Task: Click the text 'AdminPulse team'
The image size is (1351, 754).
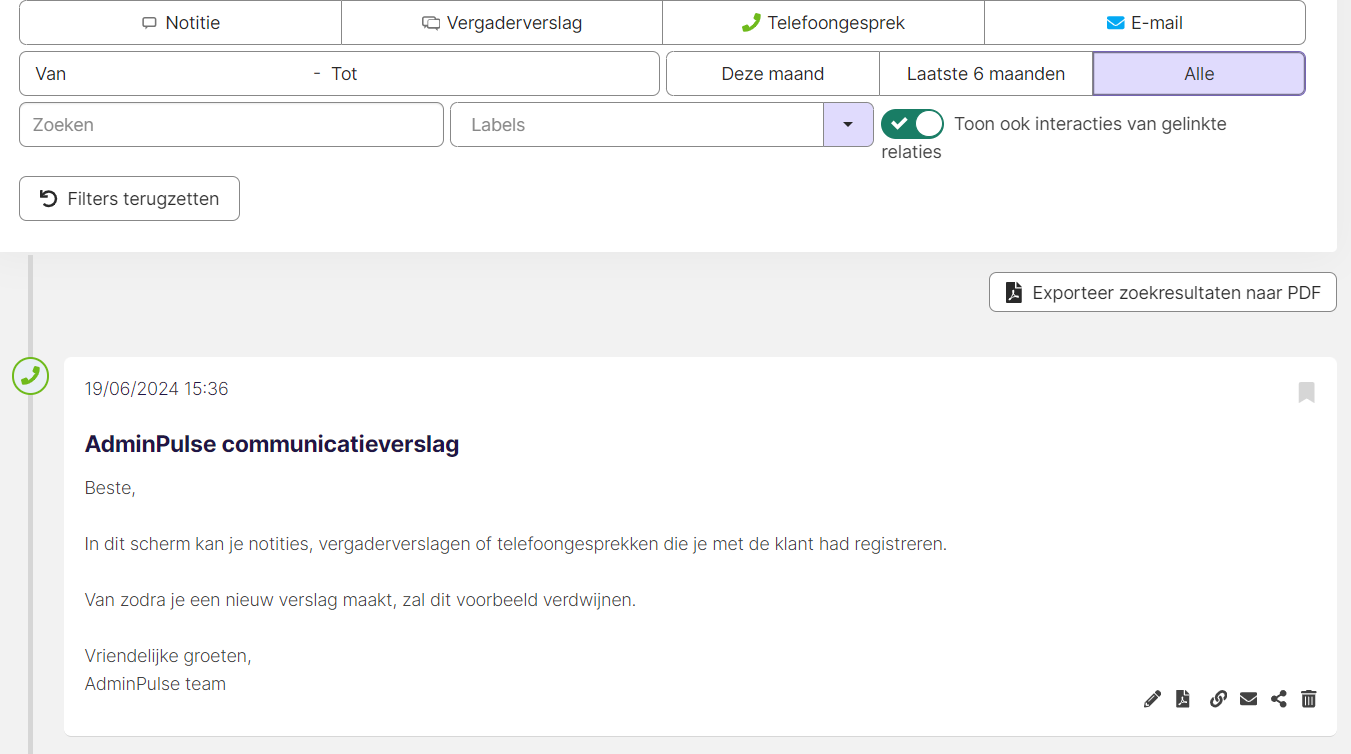Action: pos(155,684)
